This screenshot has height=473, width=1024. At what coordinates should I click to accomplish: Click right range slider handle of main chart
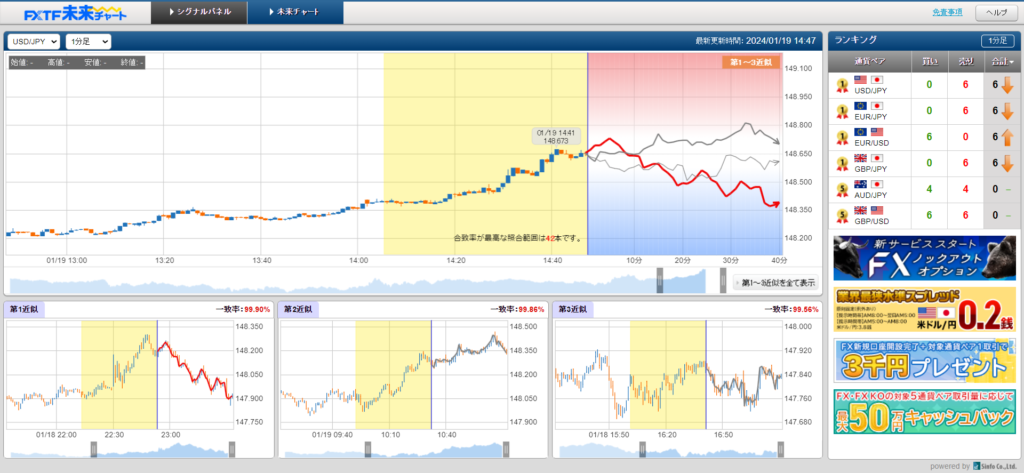coord(723,280)
